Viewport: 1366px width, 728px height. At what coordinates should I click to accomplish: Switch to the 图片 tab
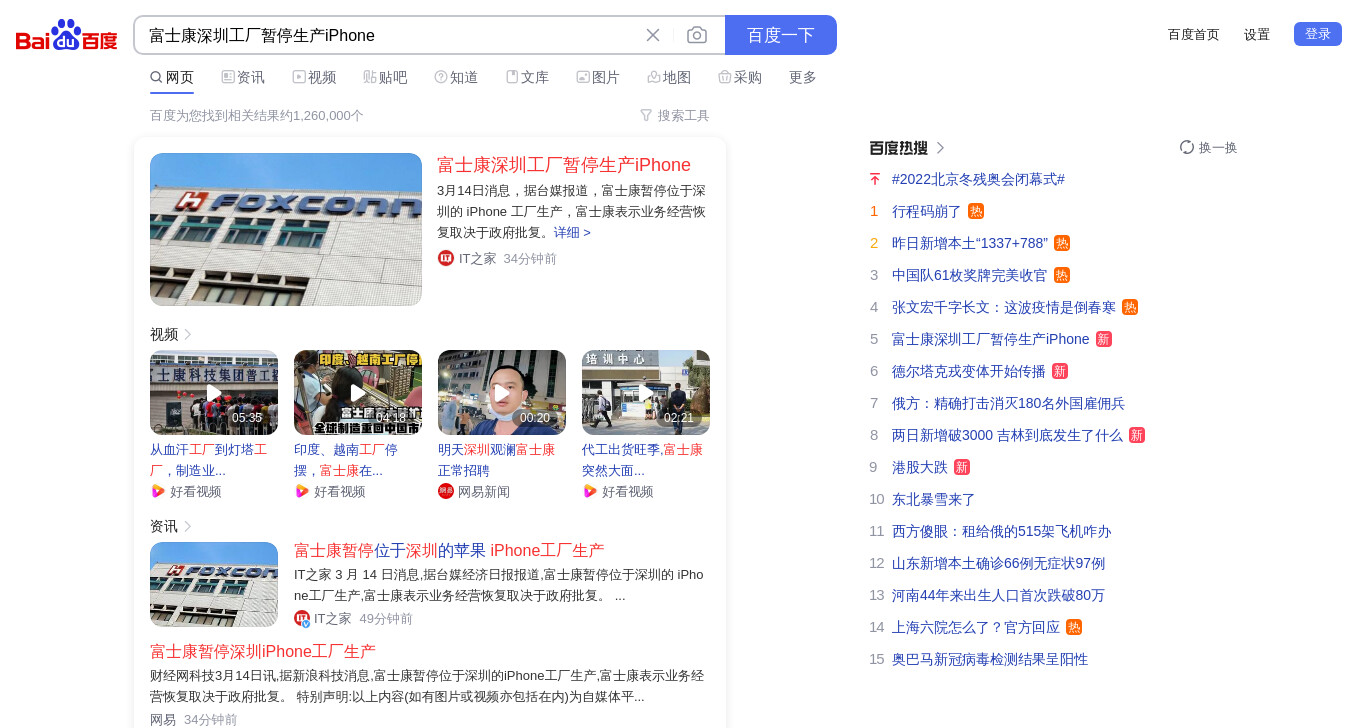click(x=598, y=77)
